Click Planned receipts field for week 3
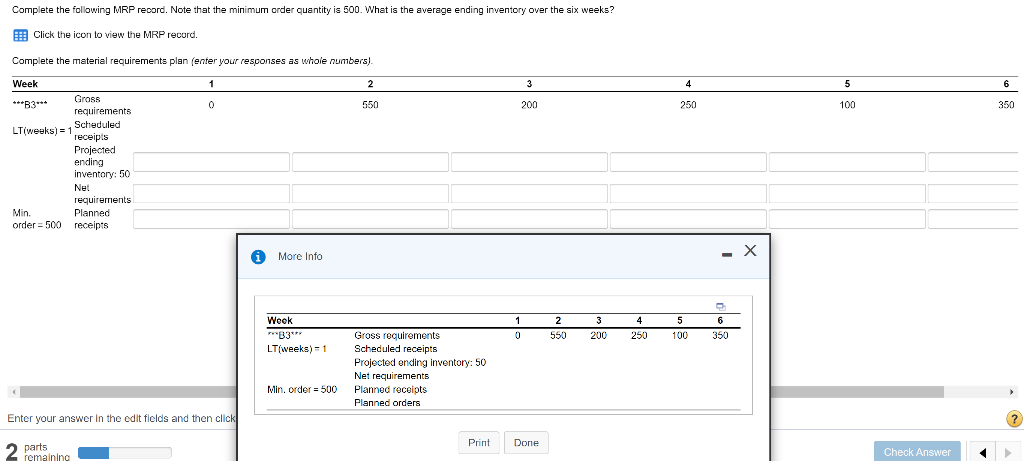1024x461 pixels. point(529,219)
